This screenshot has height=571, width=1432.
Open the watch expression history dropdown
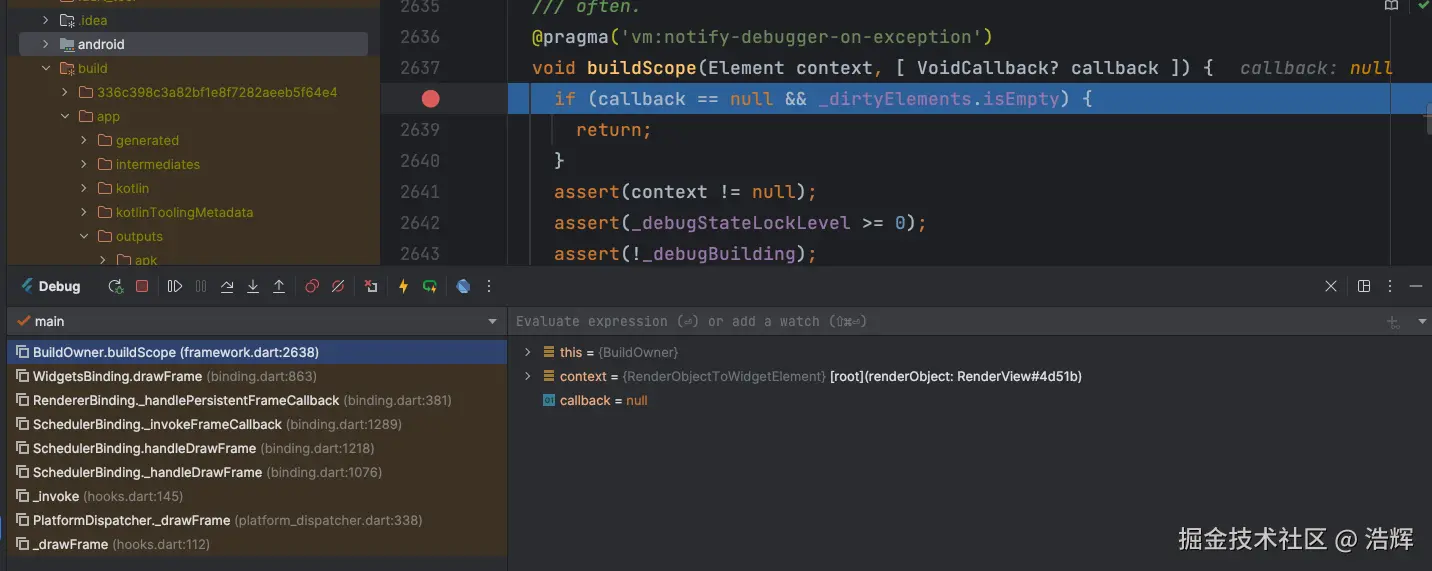[x=1422, y=322]
